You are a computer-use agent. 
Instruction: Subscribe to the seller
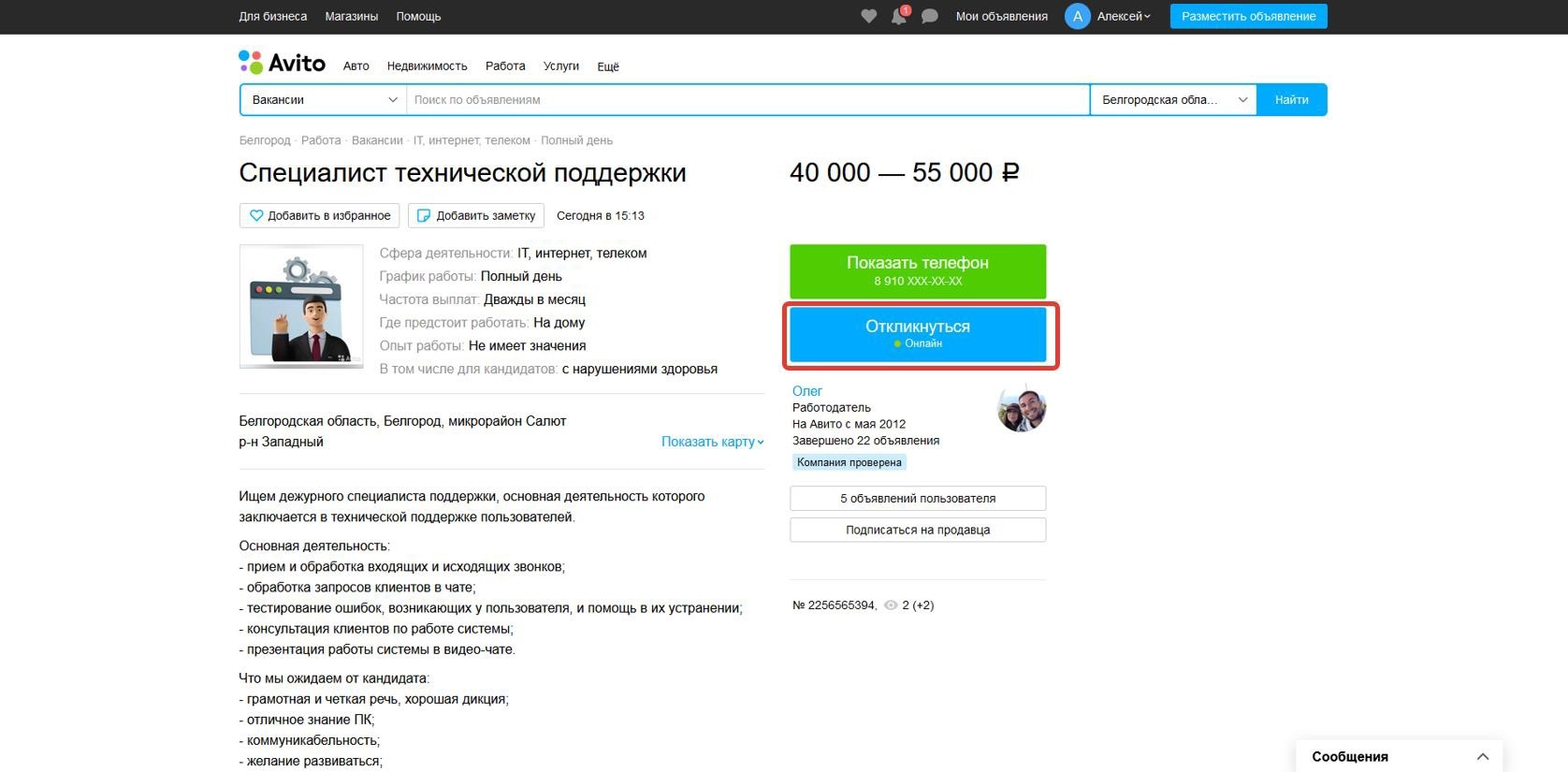tap(917, 530)
